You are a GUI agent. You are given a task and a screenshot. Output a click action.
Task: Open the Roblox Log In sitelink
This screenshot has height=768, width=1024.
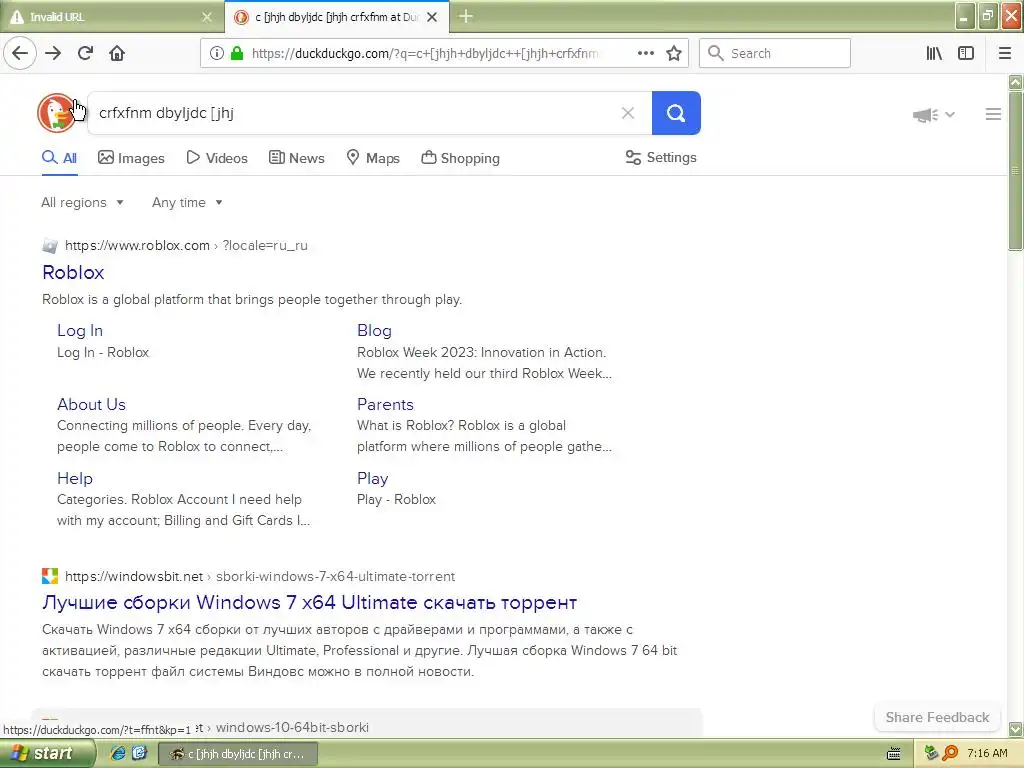80,330
